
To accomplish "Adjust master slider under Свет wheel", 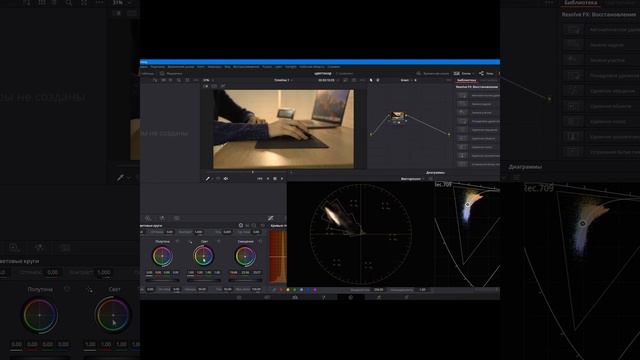I will (204, 280).
